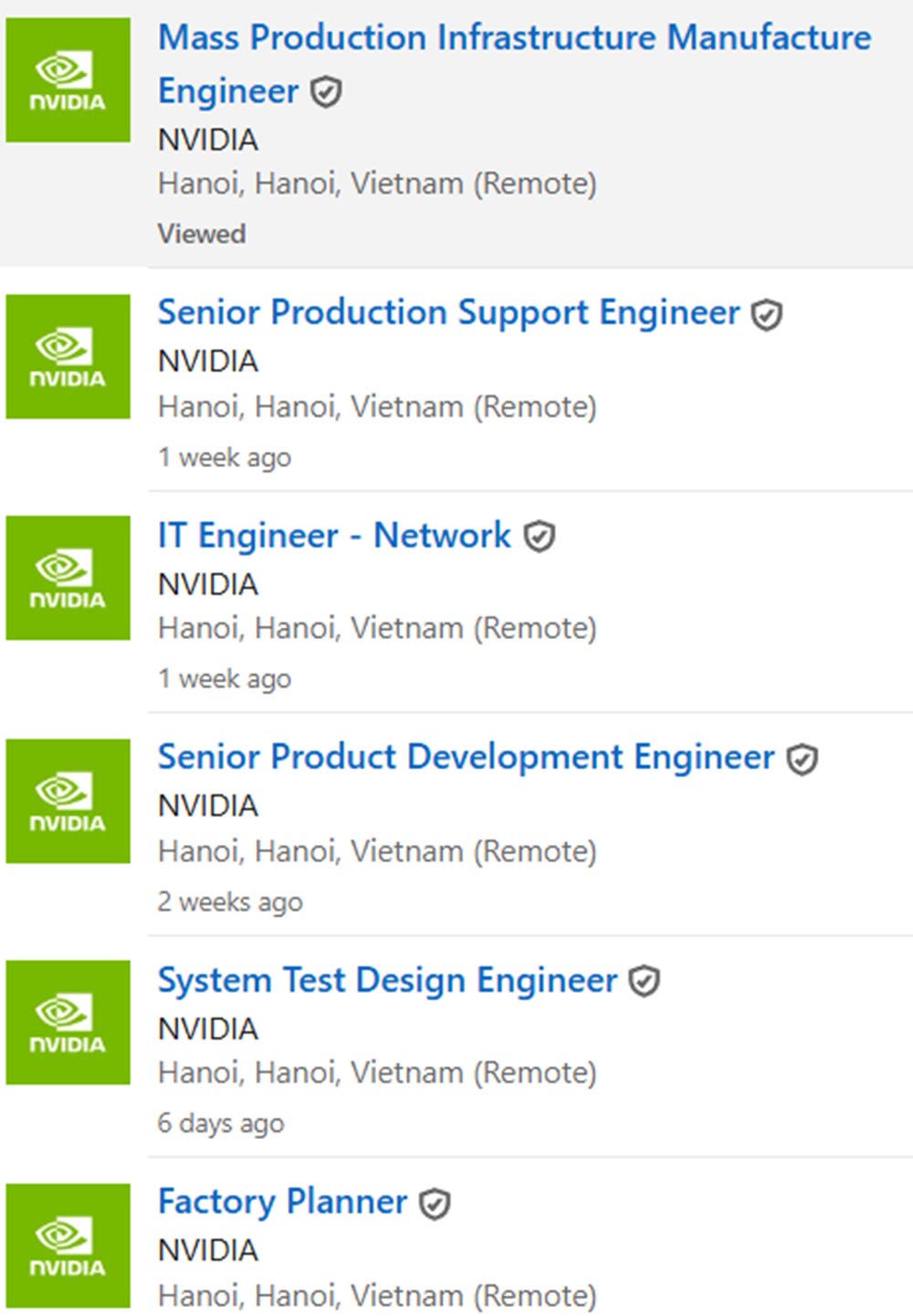This screenshot has width=913, height=1316.
Task: Click the 2 weeks ago timestamp
Action: click(230, 902)
